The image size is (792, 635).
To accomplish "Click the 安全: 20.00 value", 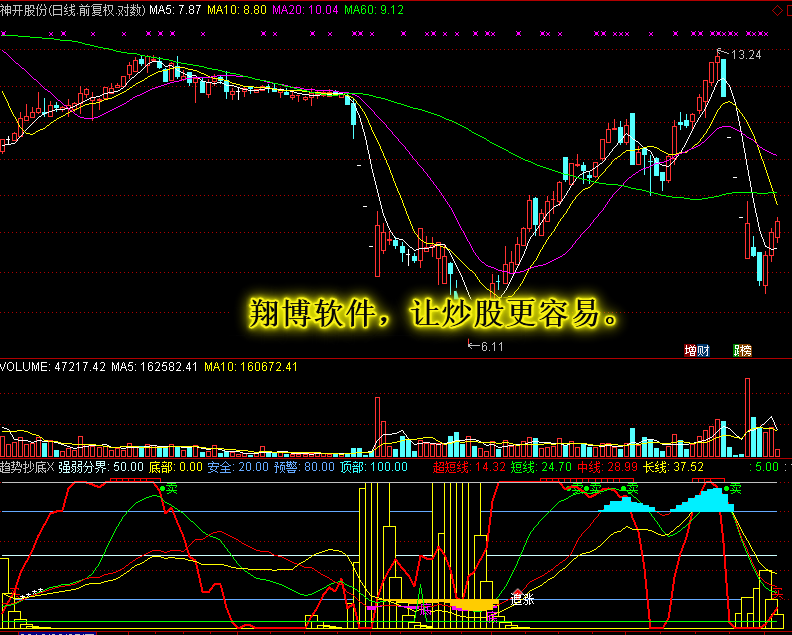I will point(238,467).
